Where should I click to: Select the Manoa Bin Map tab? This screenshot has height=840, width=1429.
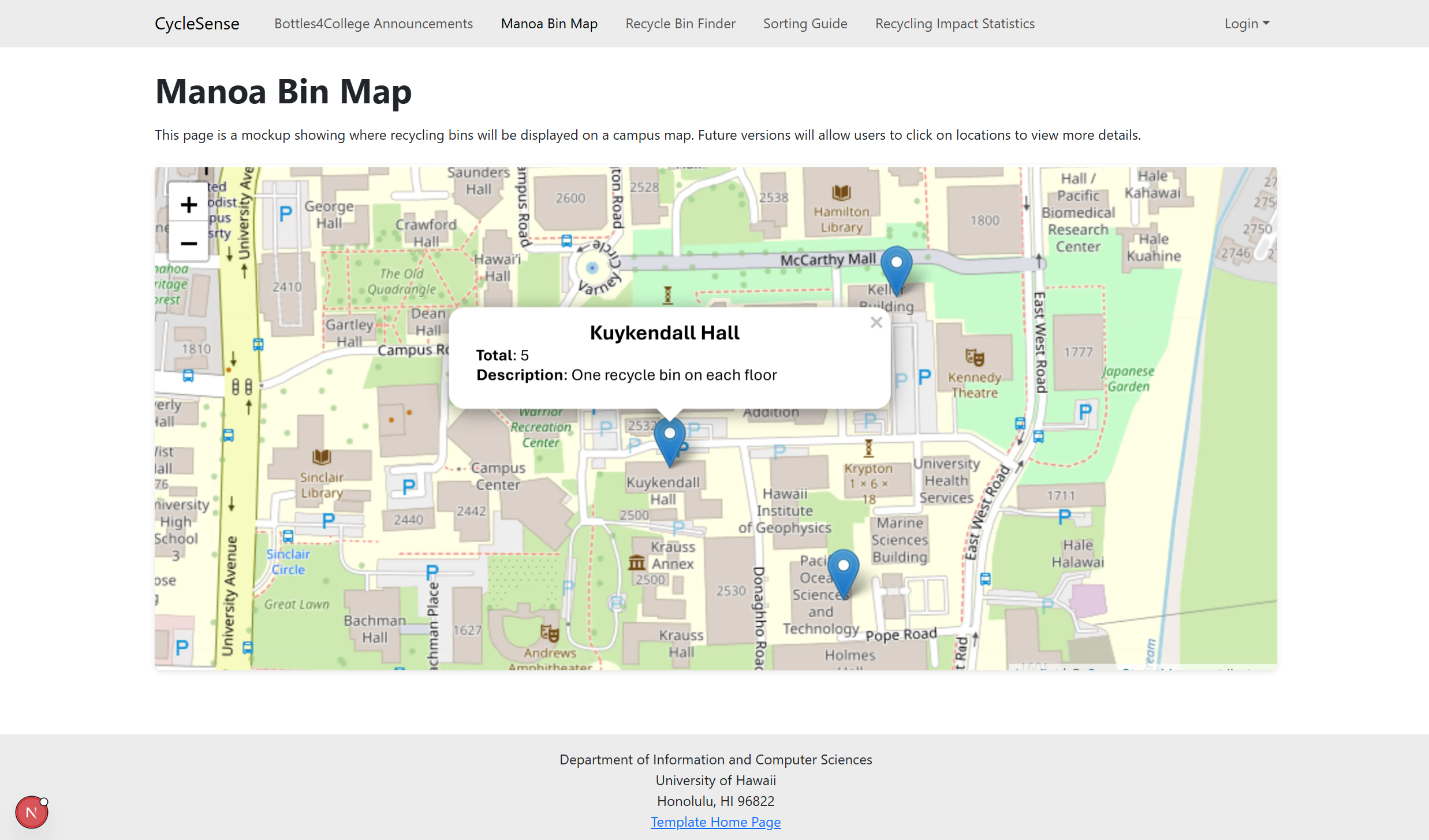pyautogui.click(x=549, y=24)
